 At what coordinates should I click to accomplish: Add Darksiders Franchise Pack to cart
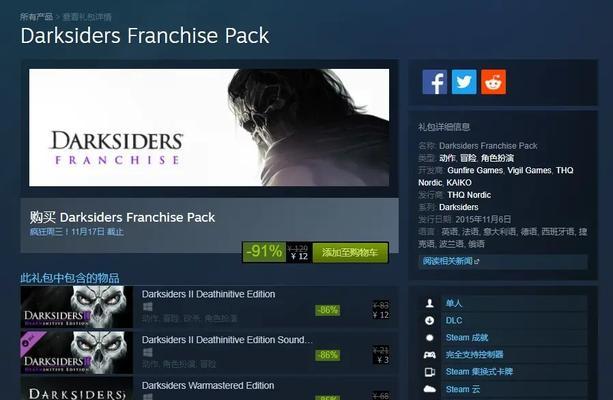pos(350,253)
